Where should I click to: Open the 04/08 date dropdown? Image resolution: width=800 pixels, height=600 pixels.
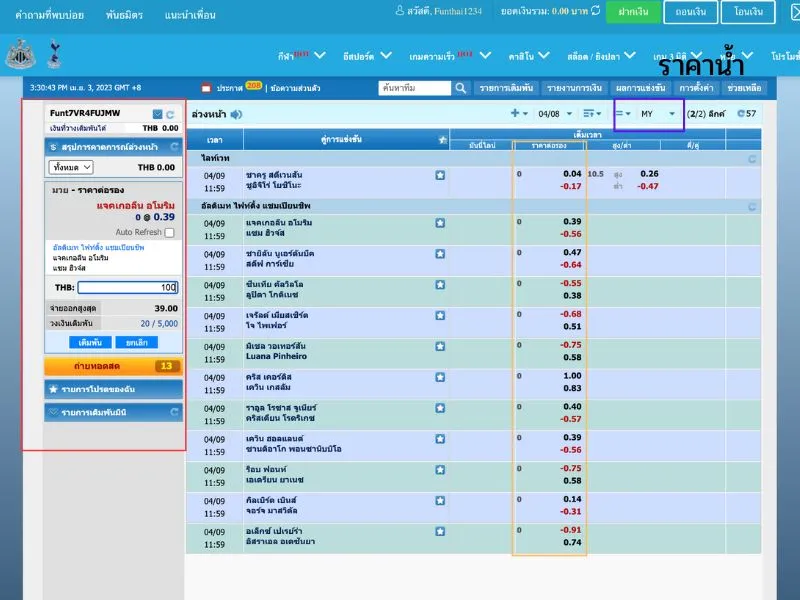click(x=555, y=114)
